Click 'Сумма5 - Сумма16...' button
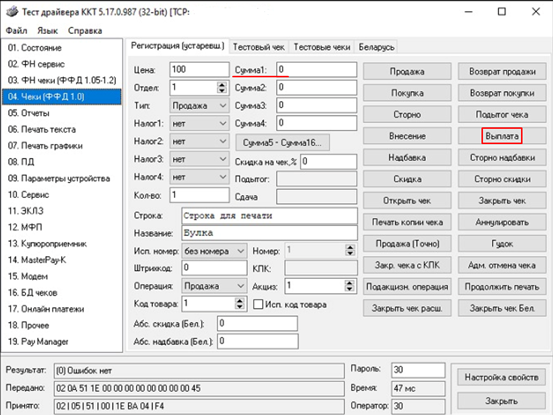The height and width of the screenshot is (415, 553). tap(282, 142)
